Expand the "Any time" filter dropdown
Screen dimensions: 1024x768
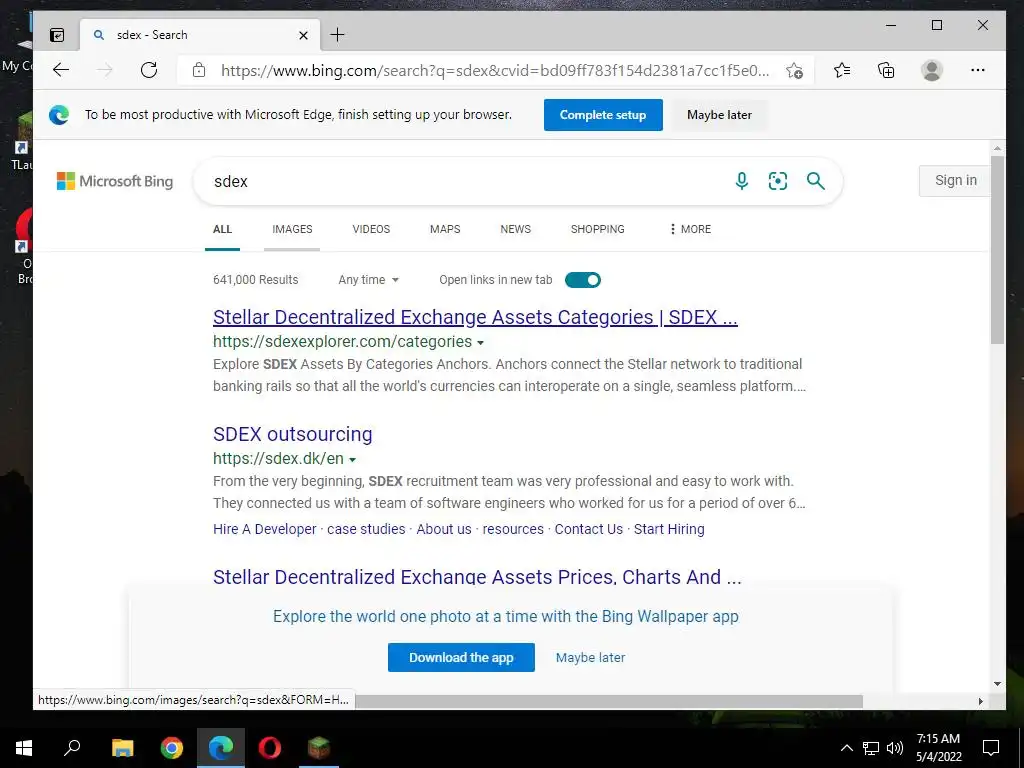point(368,280)
